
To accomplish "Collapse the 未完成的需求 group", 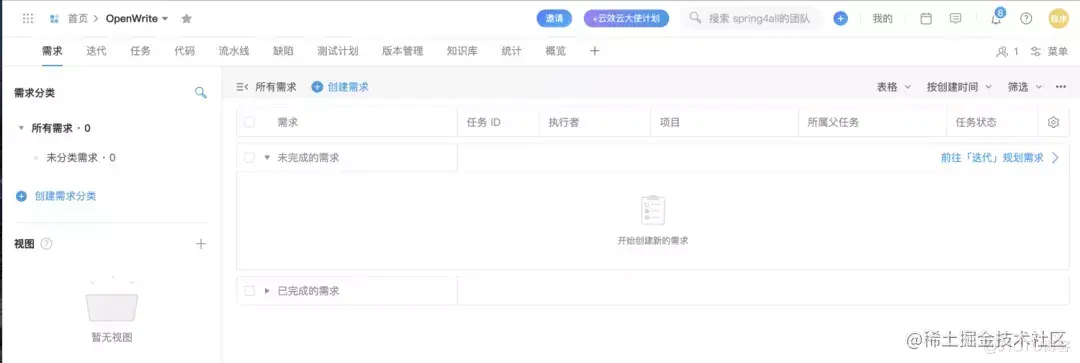I will point(267,158).
